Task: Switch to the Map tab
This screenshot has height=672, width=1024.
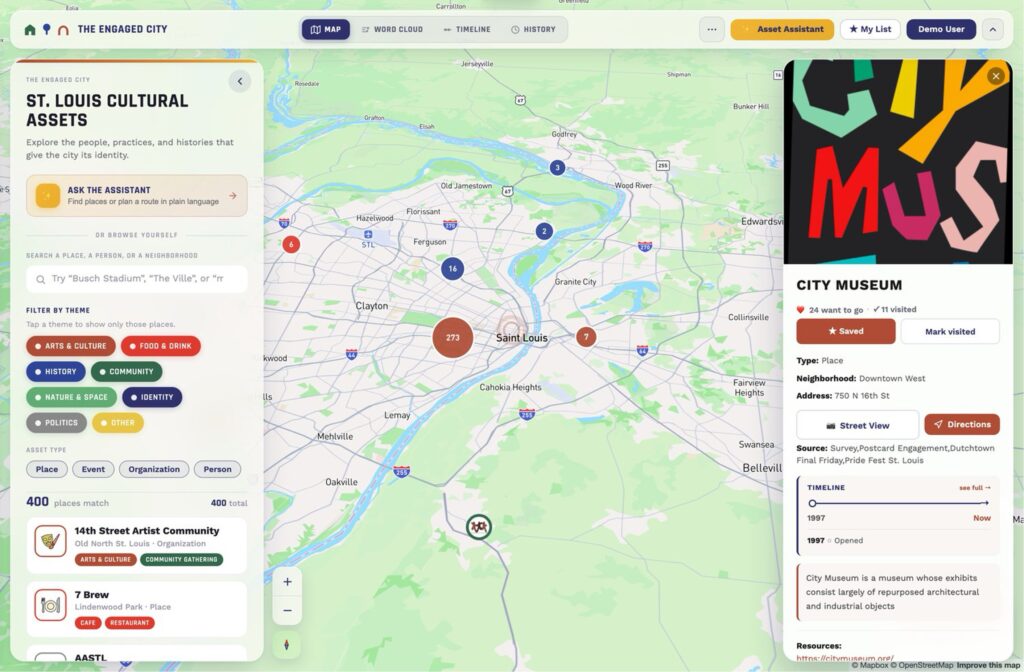Action: click(x=326, y=29)
